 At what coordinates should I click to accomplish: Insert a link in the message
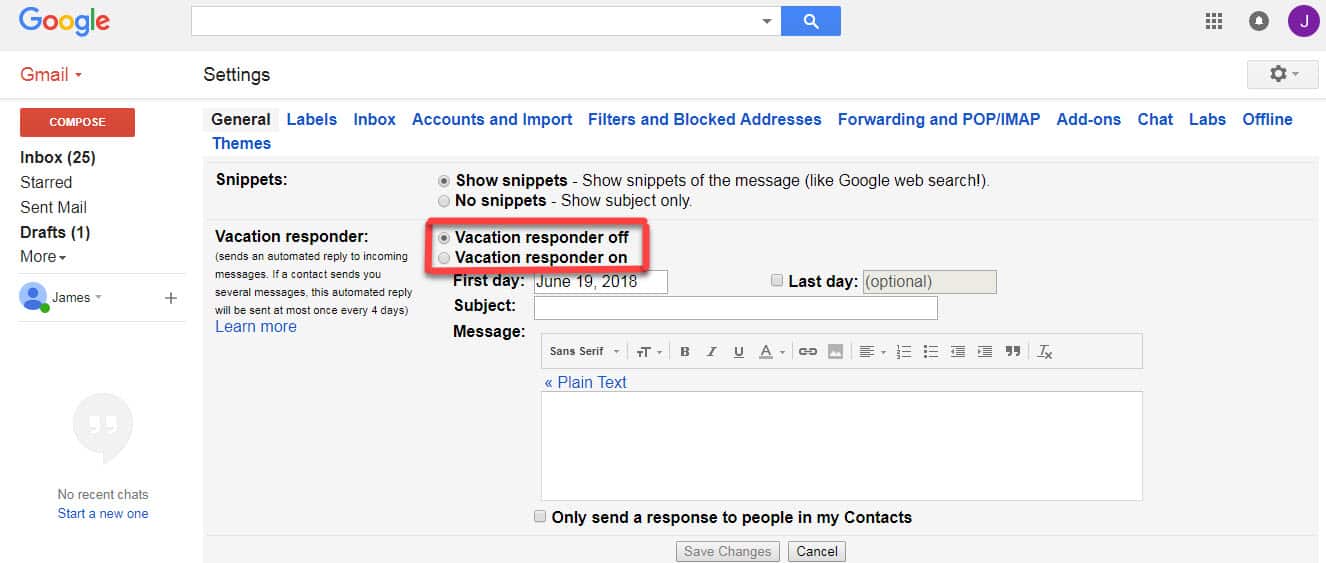tap(808, 351)
